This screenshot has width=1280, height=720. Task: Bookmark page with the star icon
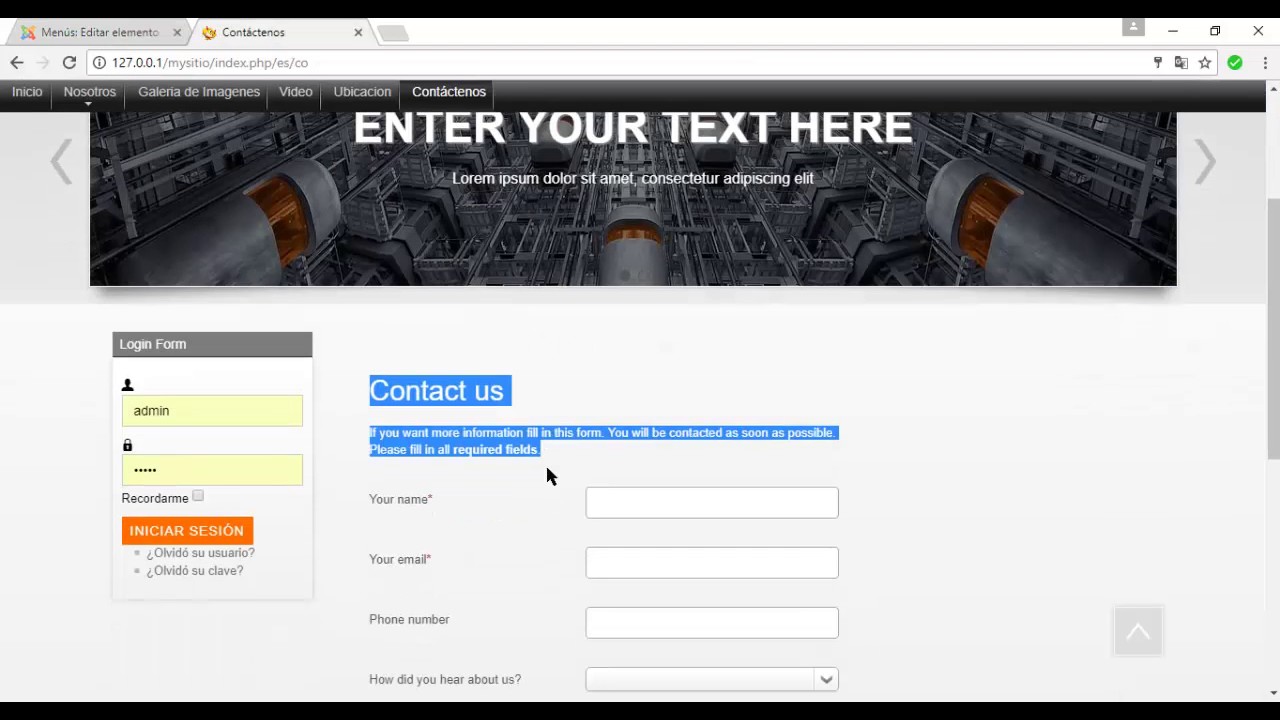1205,62
